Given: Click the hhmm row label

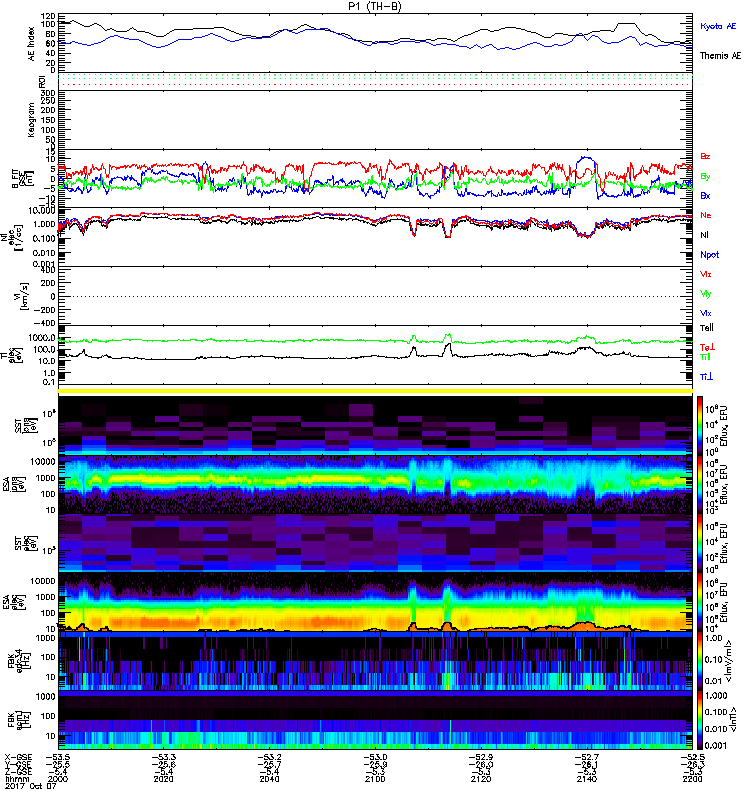Looking at the screenshot, I should tap(17, 779).
